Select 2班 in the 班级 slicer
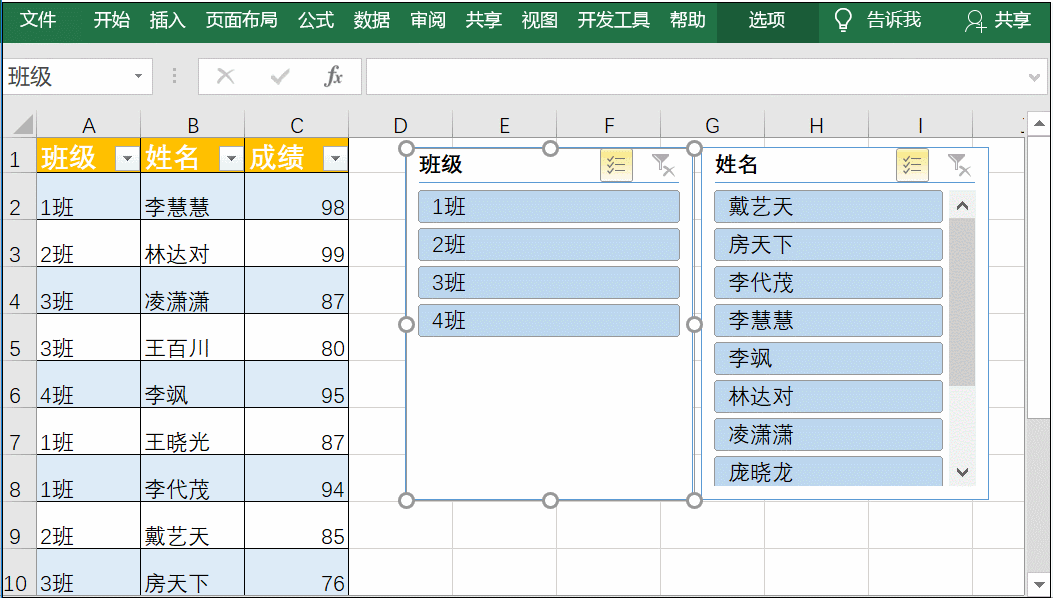 548,243
